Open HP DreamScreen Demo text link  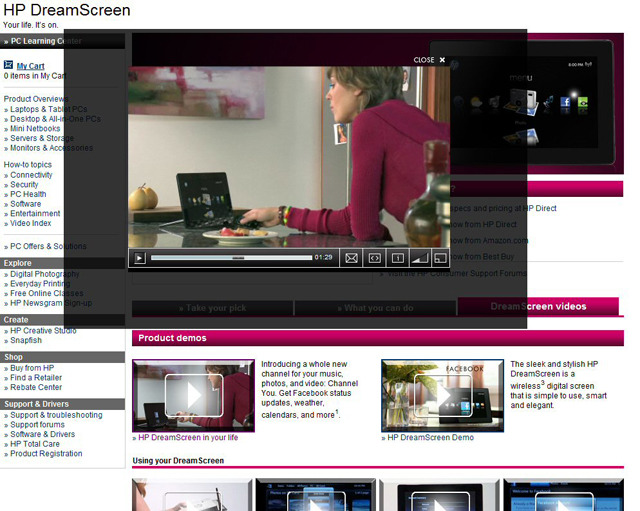pos(430,437)
